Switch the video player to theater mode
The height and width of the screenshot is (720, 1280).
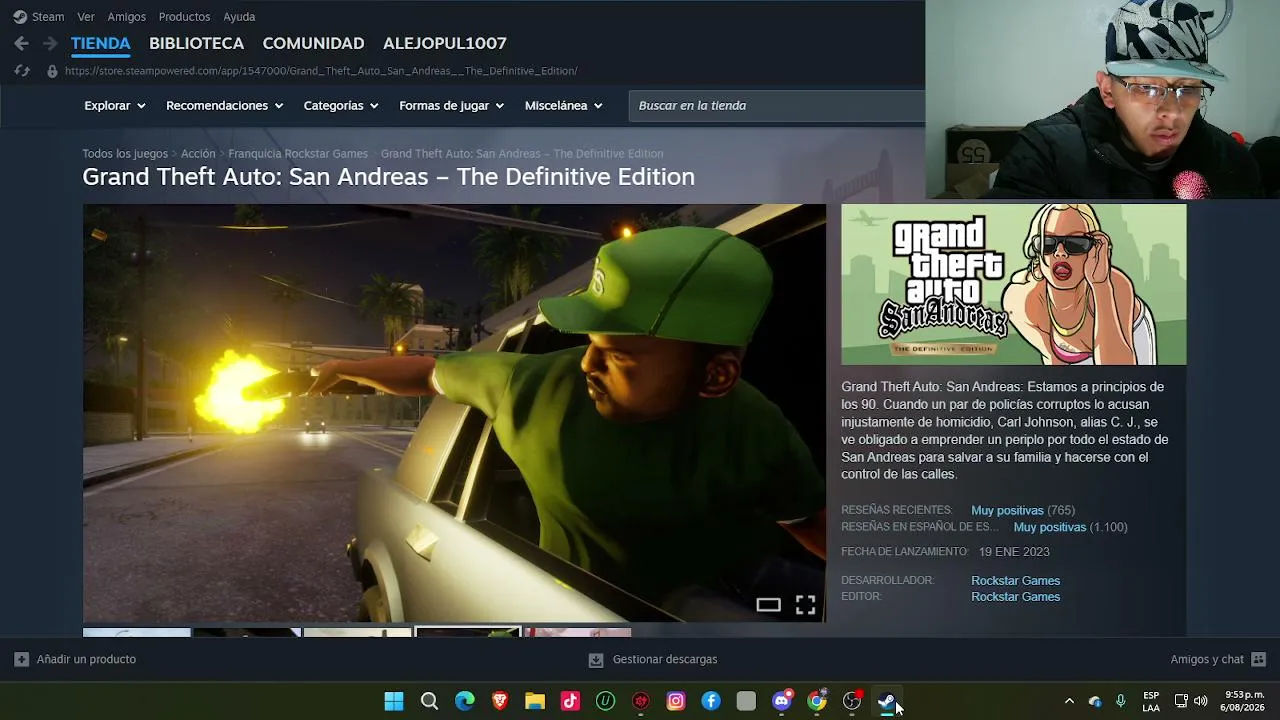(x=768, y=605)
